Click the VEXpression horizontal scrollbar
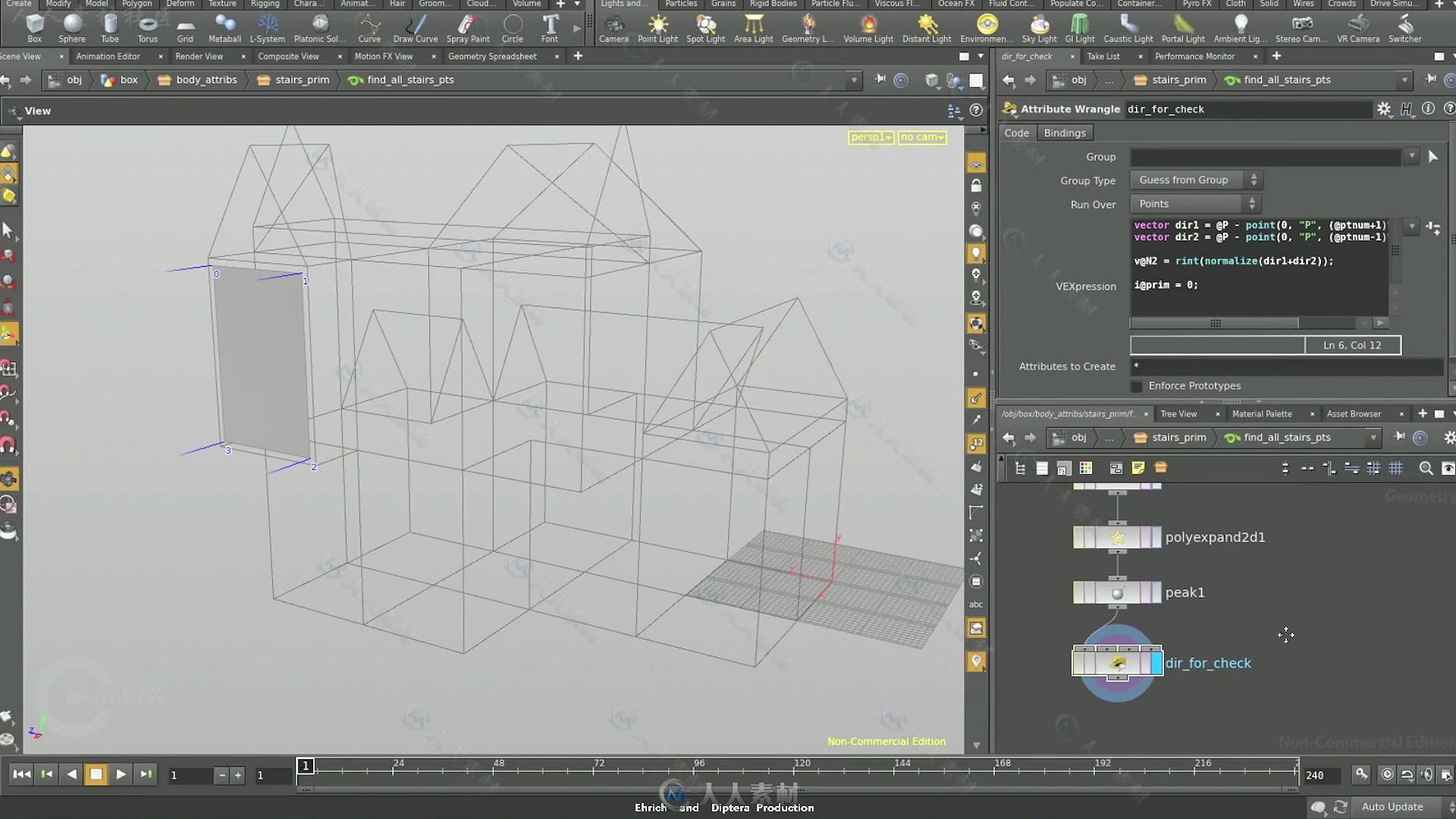The height and width of the screenshot is (819, 1456). (x=1215, y=323)
